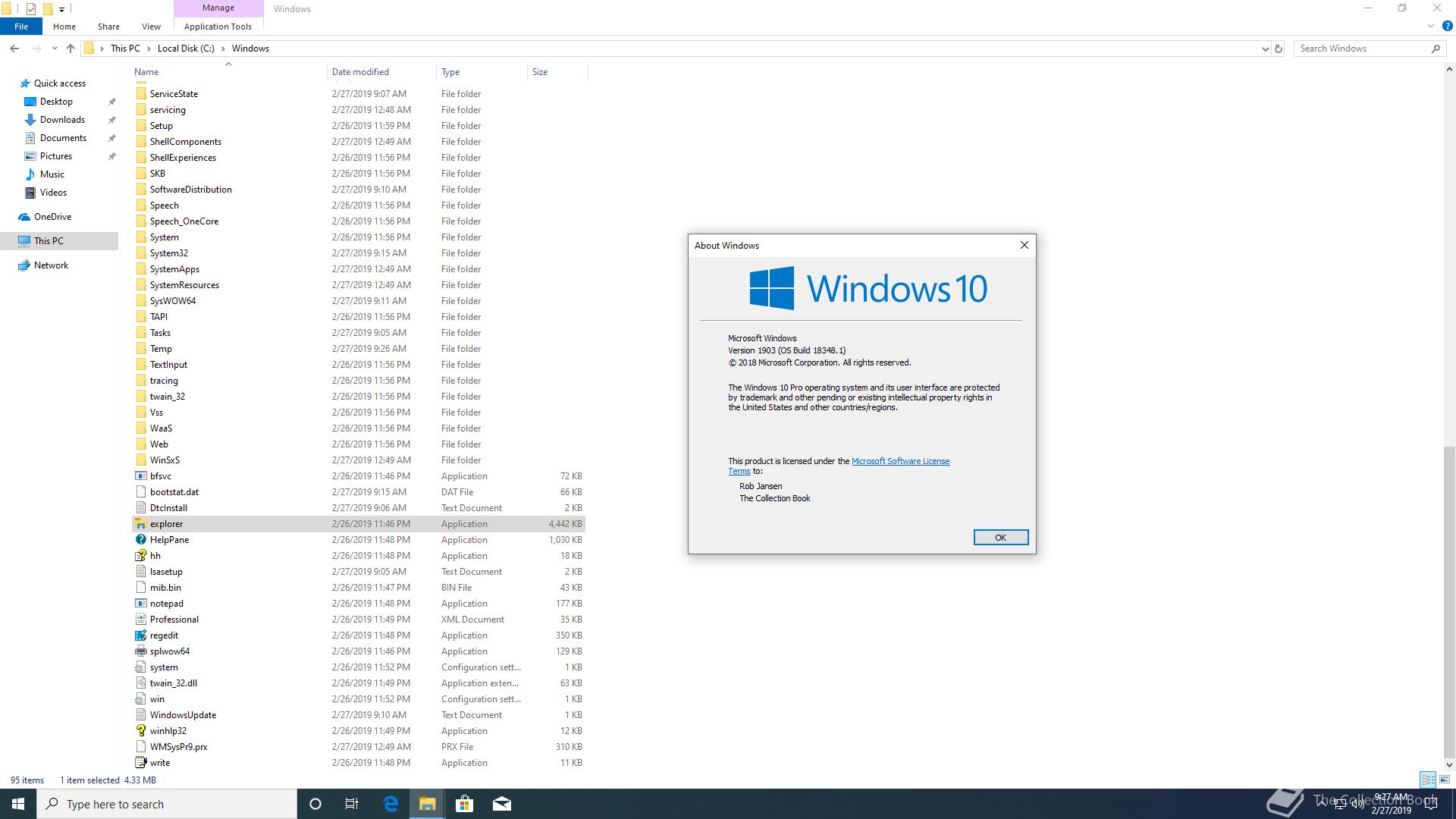Image resolution: width=1456 pixels, height=819 pixels.
Task: Select the SoftwareDistribution folder
Action: [359, 190]
